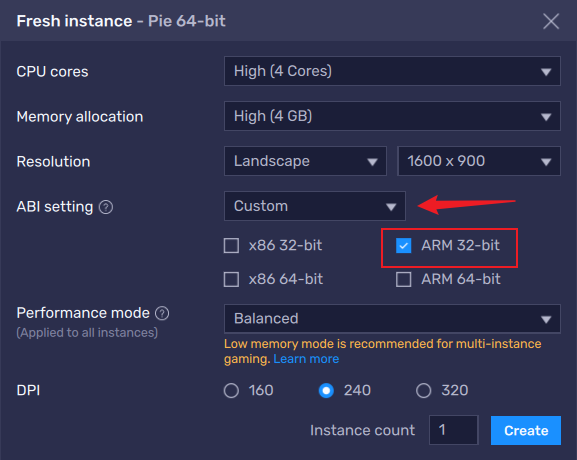Image resolution: width=577 pixels, height=460 pixels.
Task: Open the 1600 x 900 resolution dropdown
Action: pyautogui.click(x=479, y=161)
